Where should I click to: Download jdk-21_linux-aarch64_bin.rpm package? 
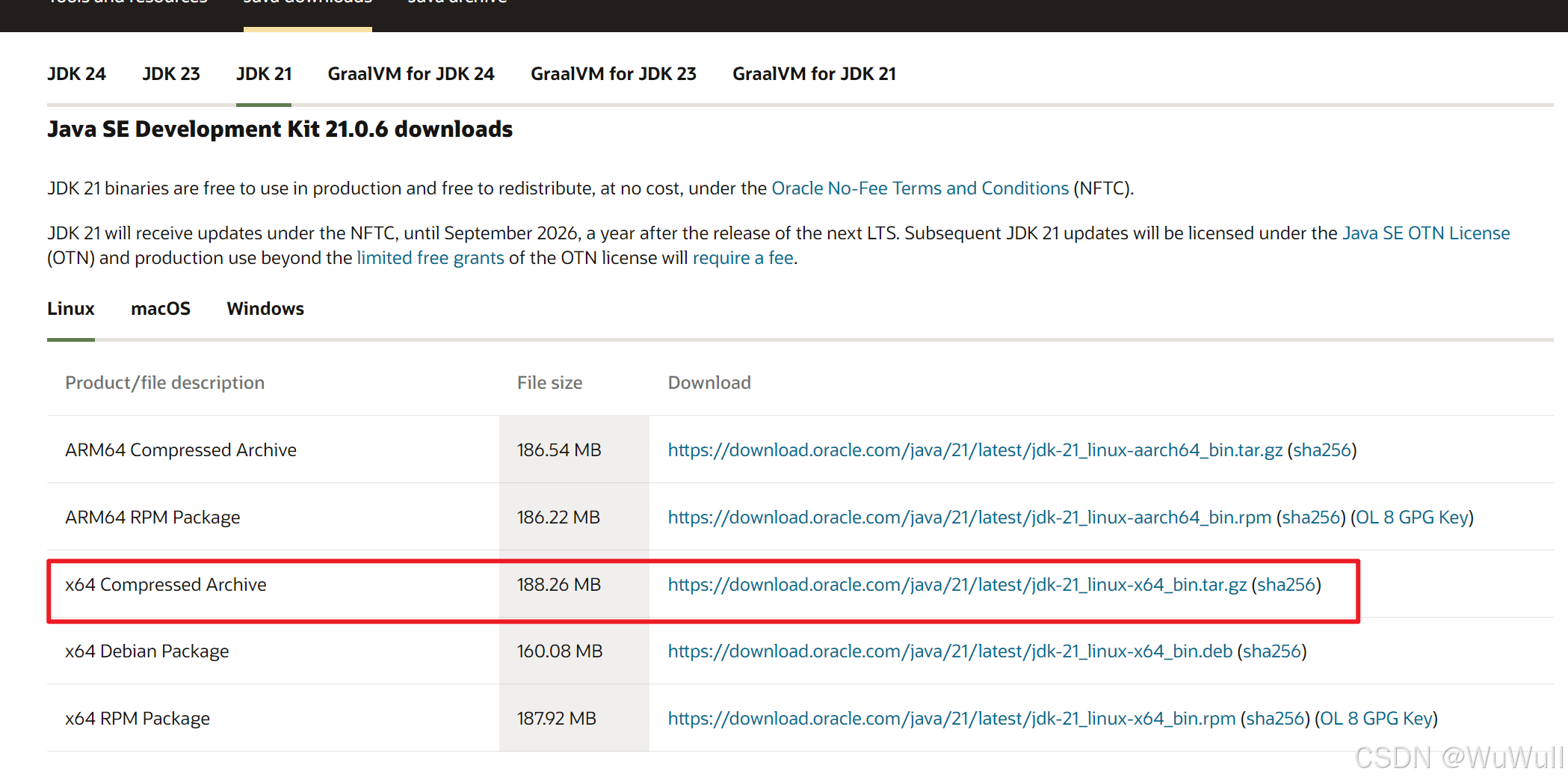tap(969, 518)
